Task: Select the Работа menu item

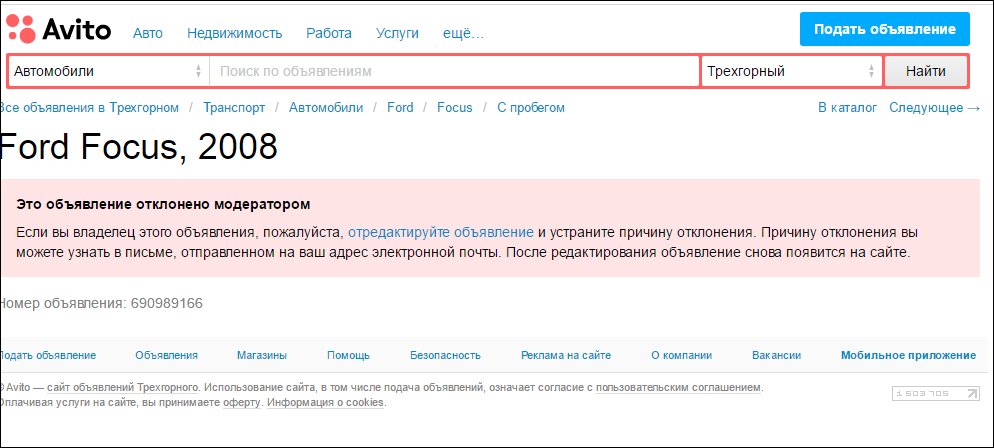Action: (x=329, y=33)
